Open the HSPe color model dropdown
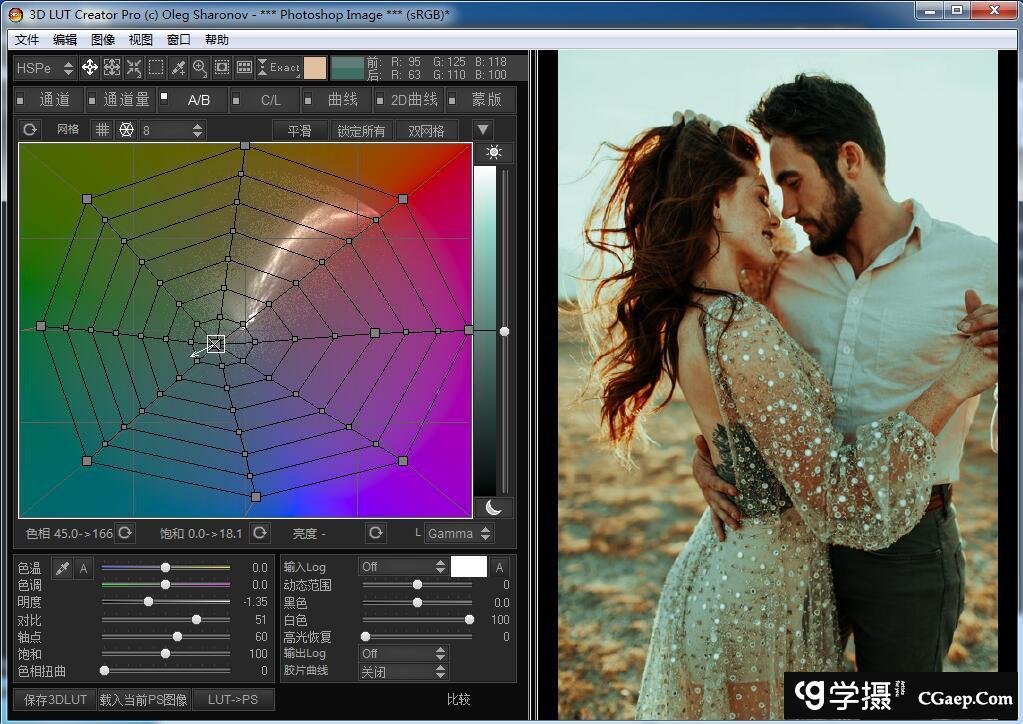Image resolution: width=1023 pixels, height=724 pixels. [x=46, y=68]
